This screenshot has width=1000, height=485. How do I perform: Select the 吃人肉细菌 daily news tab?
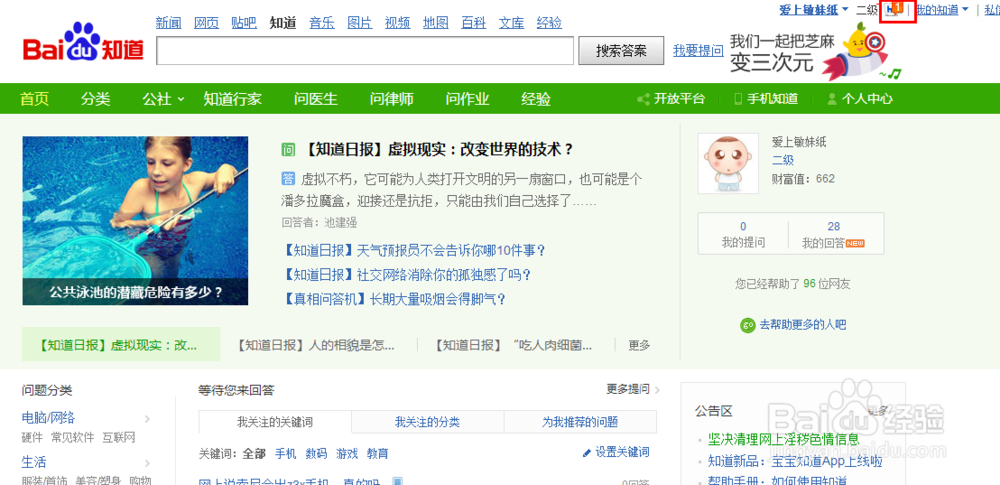514,345
